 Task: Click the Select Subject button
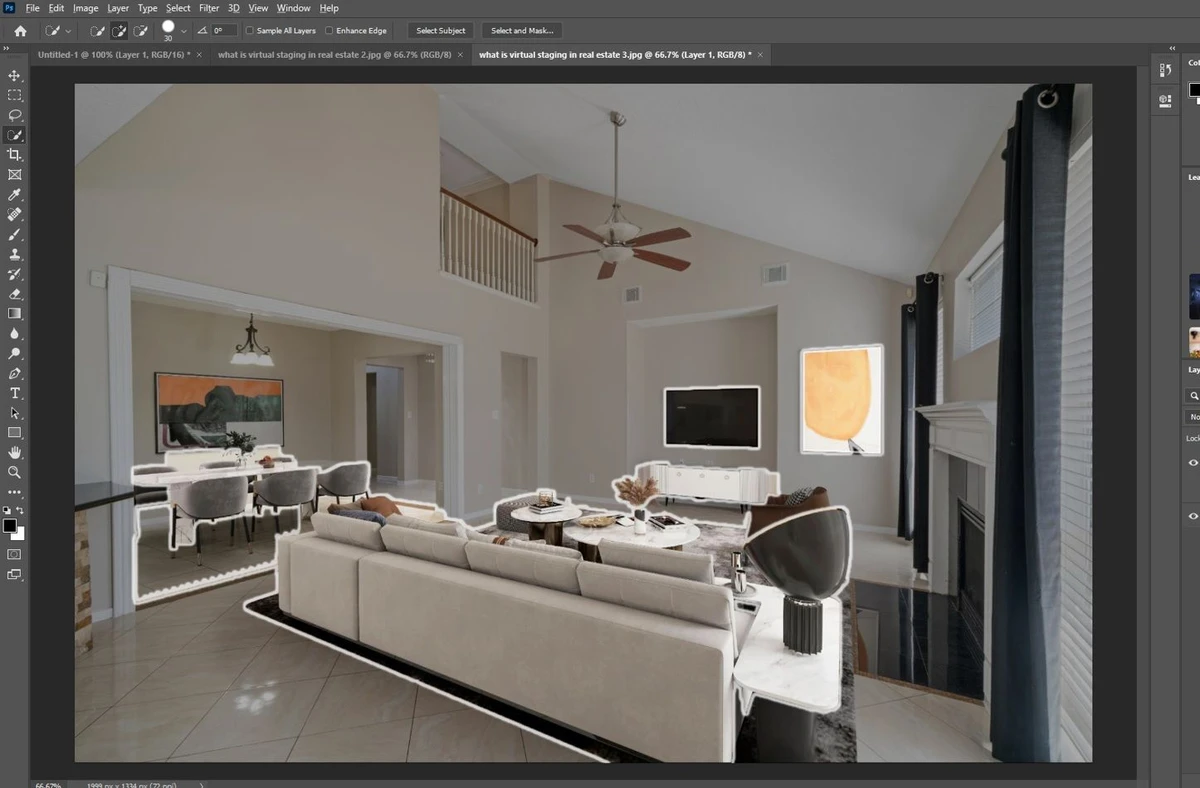pos(440,30)
